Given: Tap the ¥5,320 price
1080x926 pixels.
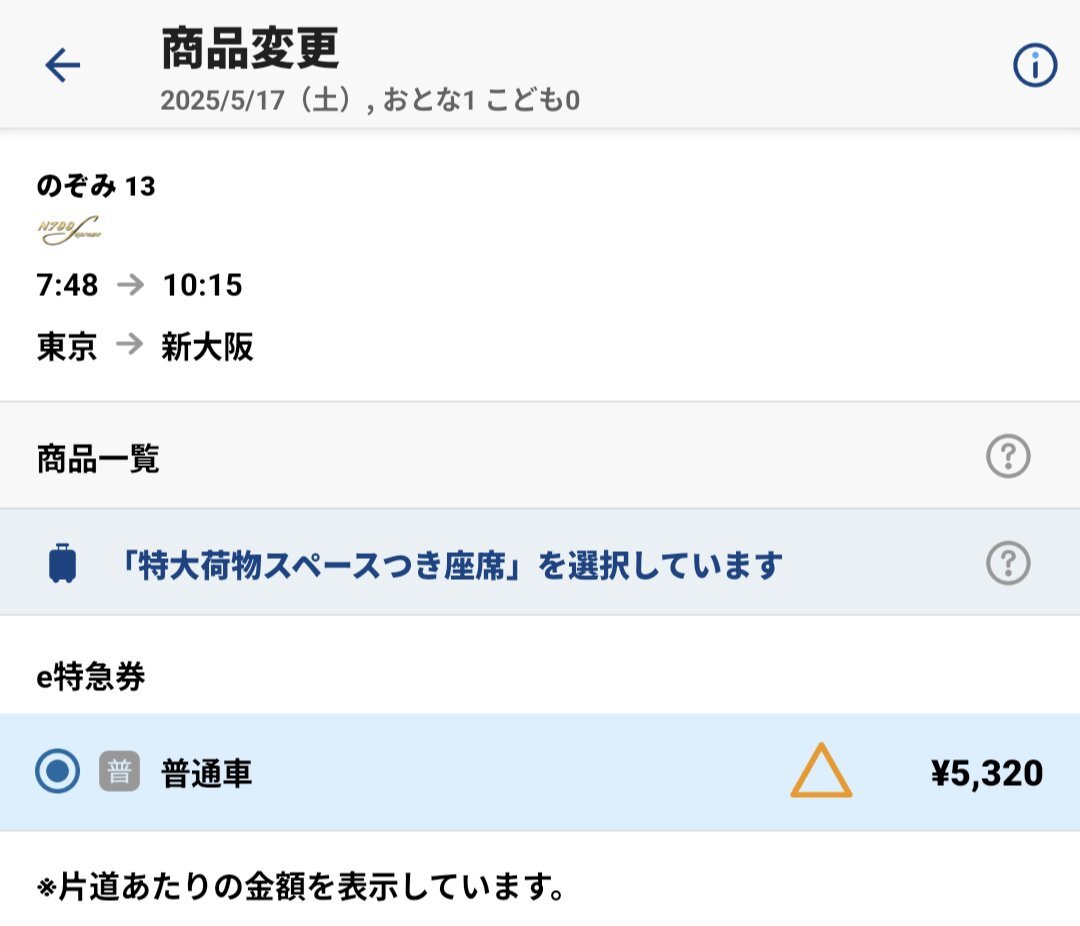Looking at the screenshot, I should 986,772.
